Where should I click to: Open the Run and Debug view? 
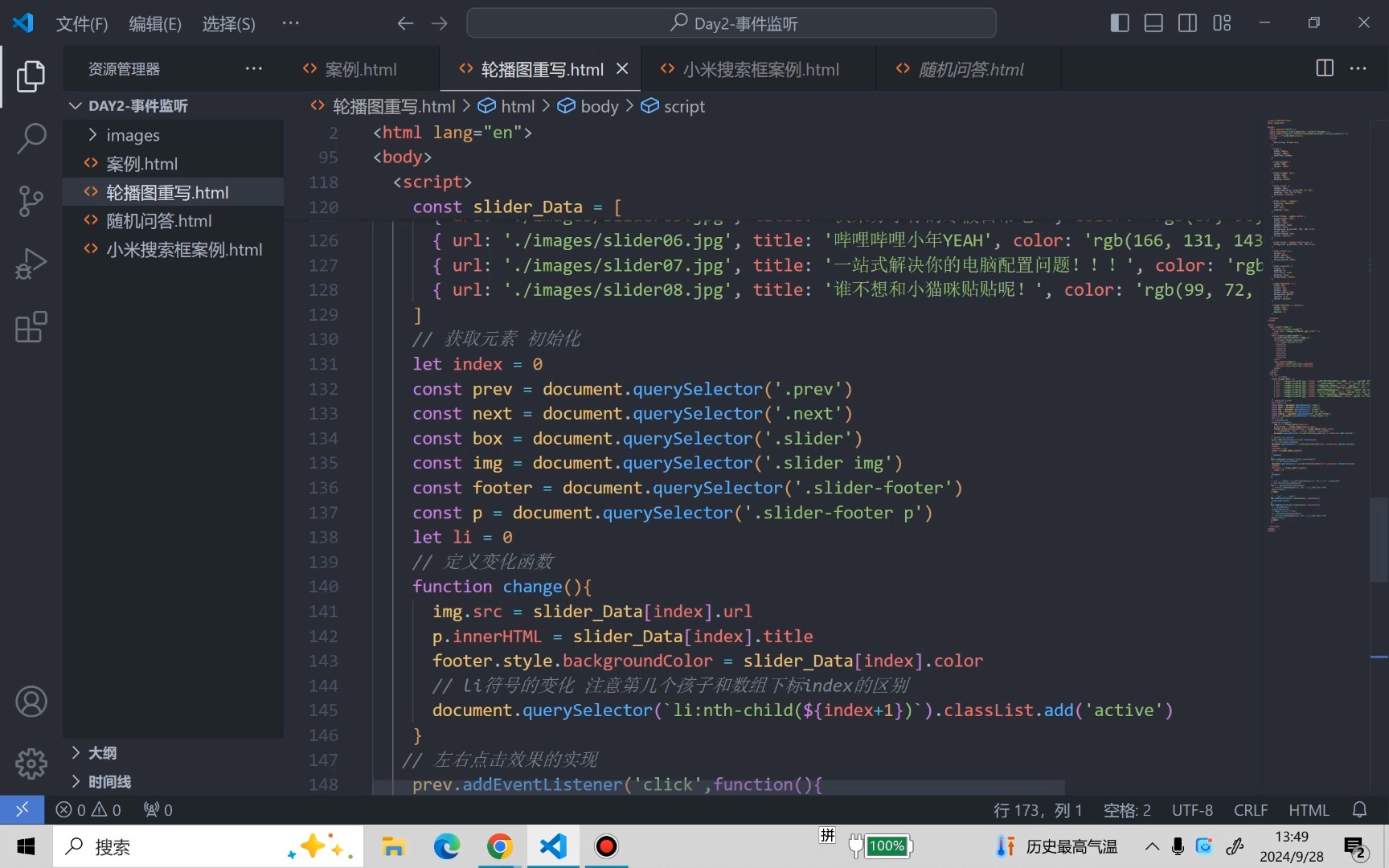coord(31,264)
